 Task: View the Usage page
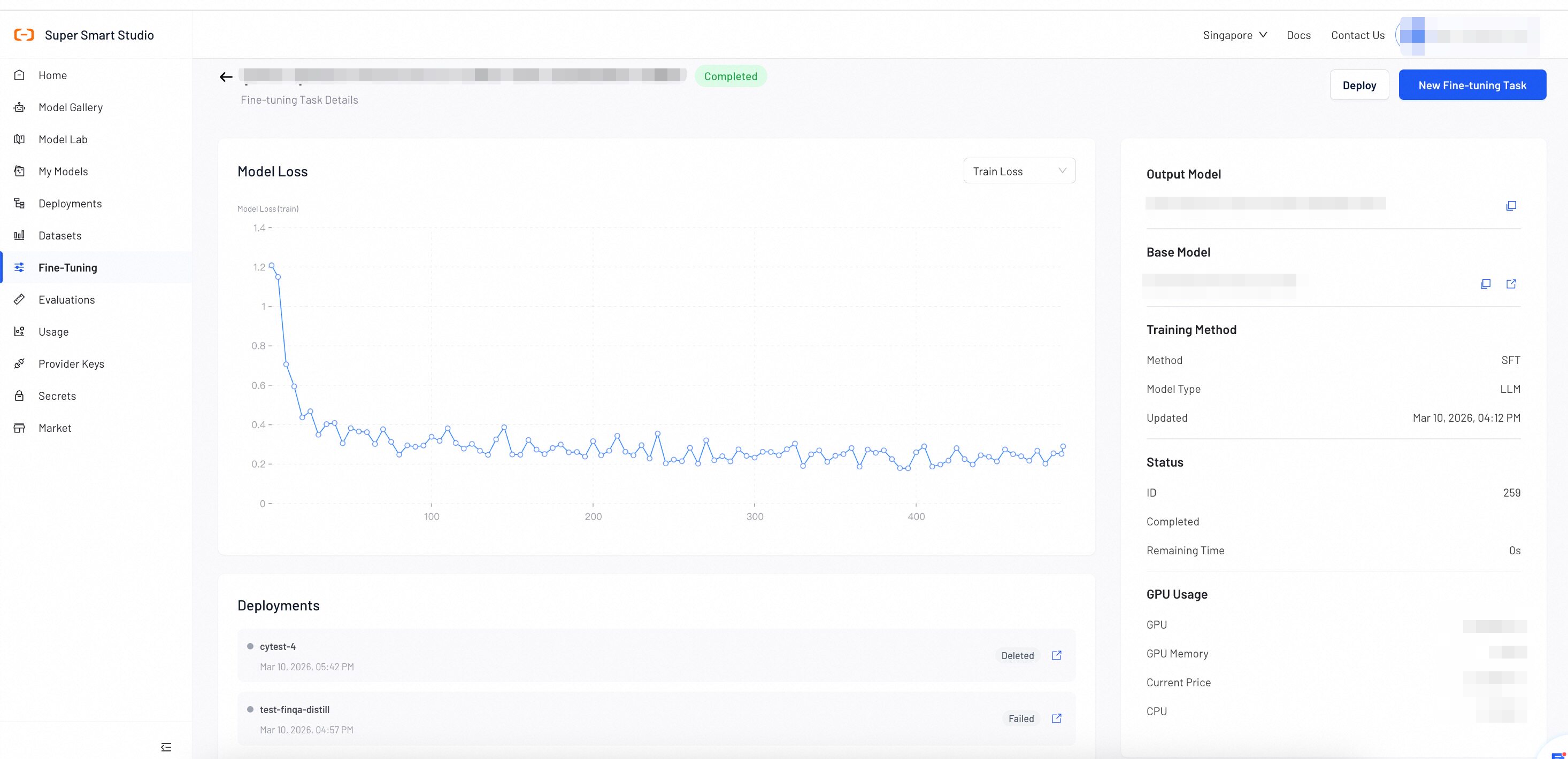[x=96, y=331]
